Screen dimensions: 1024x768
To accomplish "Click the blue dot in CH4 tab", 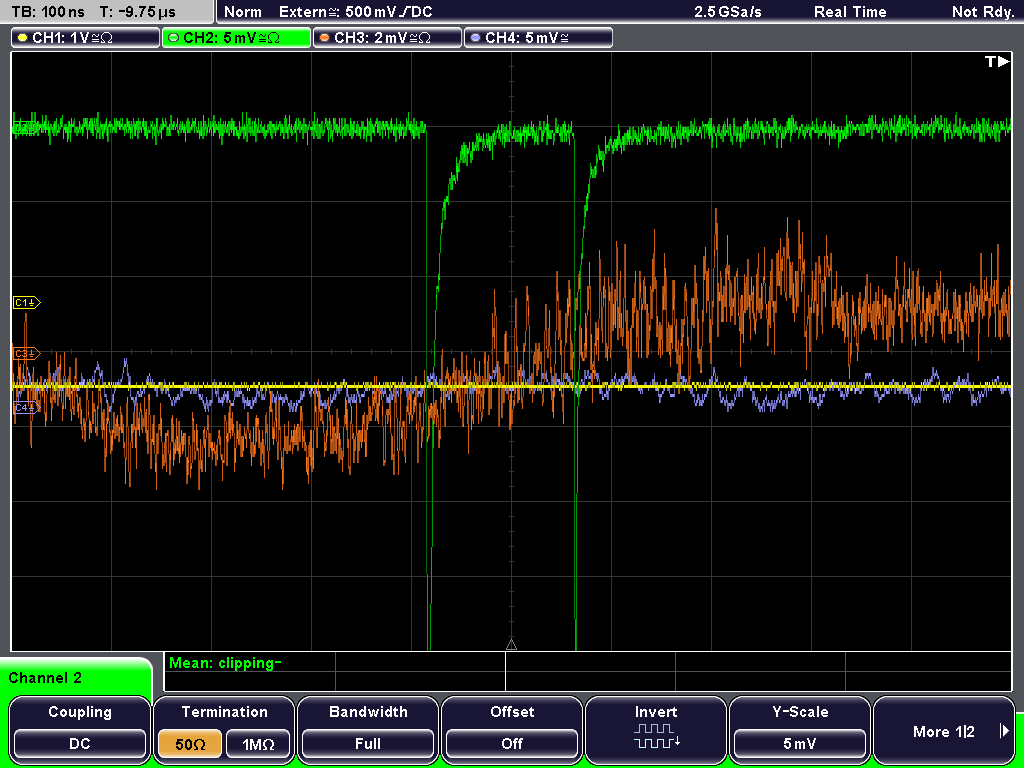I will (475, 38).
